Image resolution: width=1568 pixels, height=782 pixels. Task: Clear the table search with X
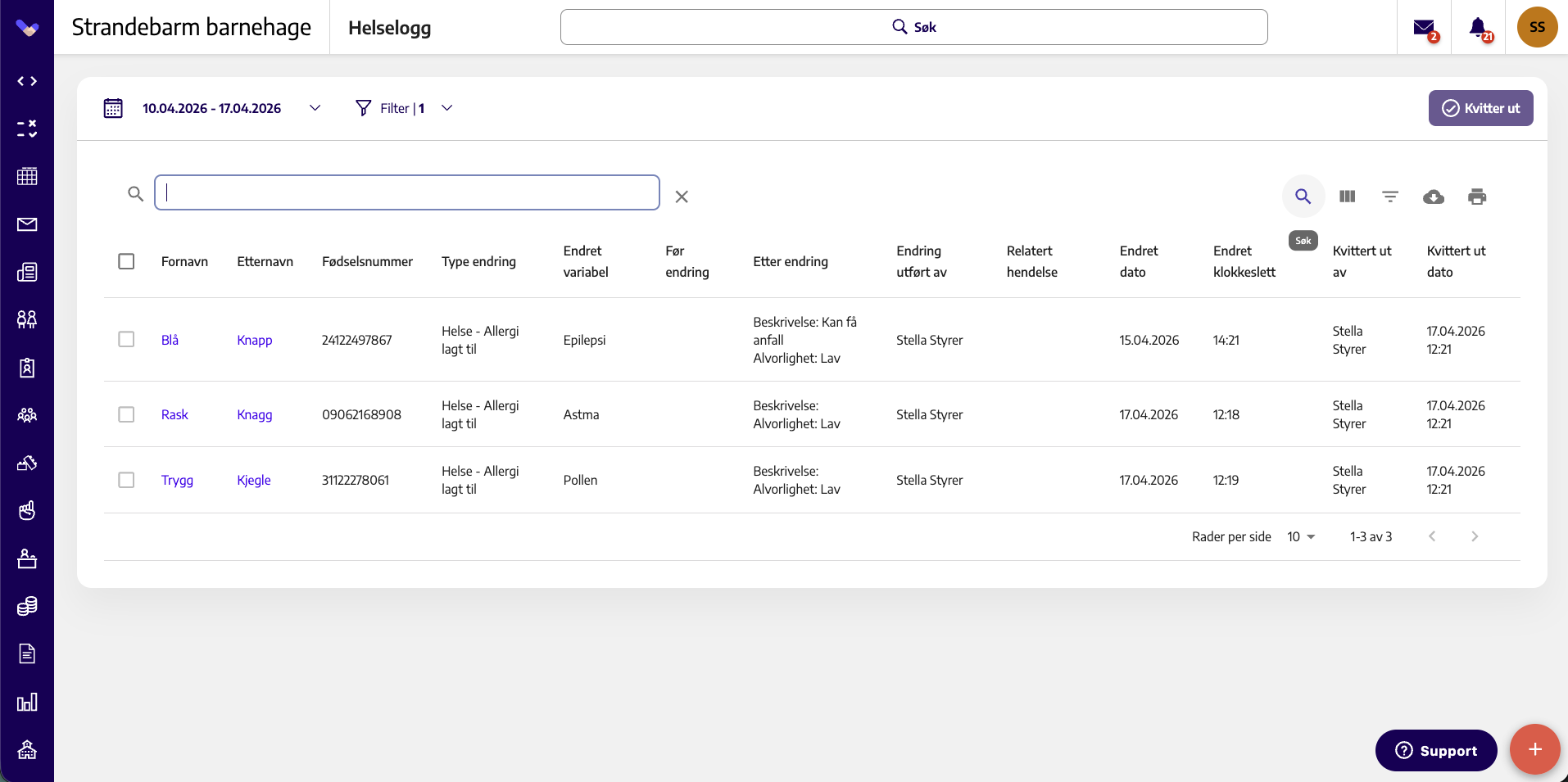click(682, 197)
